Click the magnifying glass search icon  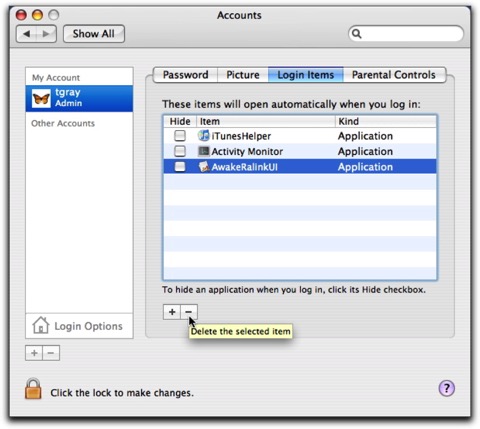coord(357,34)
